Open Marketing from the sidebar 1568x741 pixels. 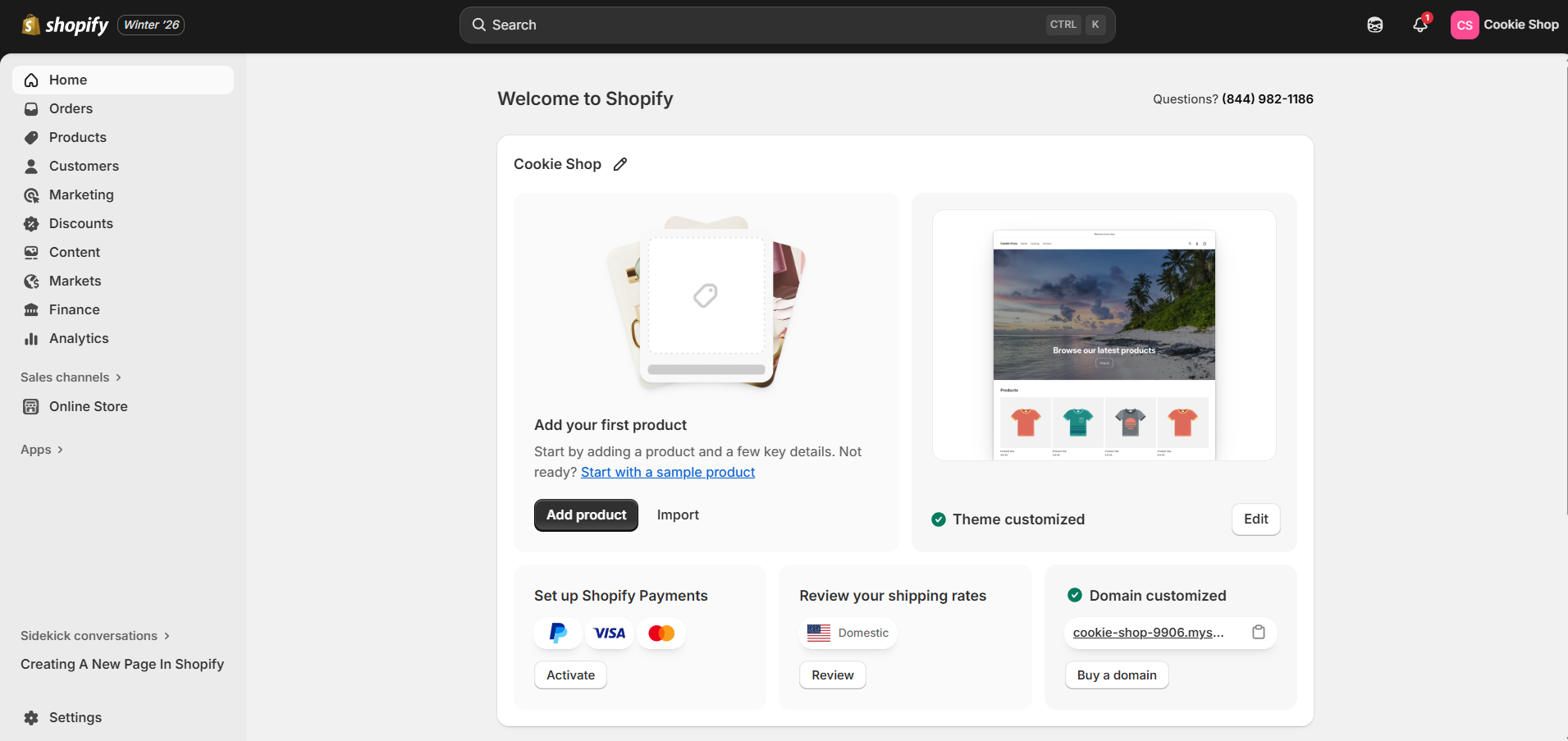81,194
